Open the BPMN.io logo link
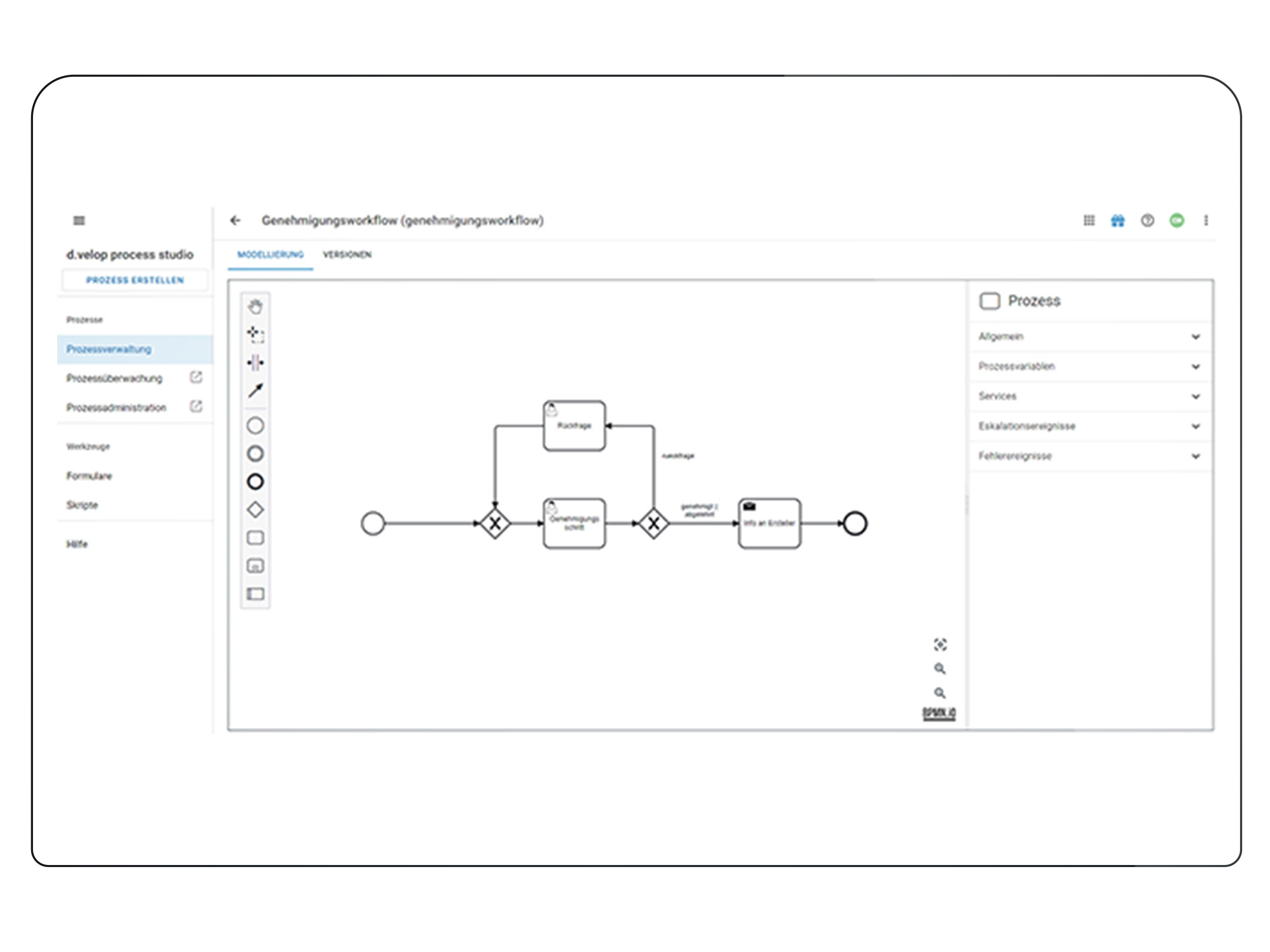 click(939, 713)
